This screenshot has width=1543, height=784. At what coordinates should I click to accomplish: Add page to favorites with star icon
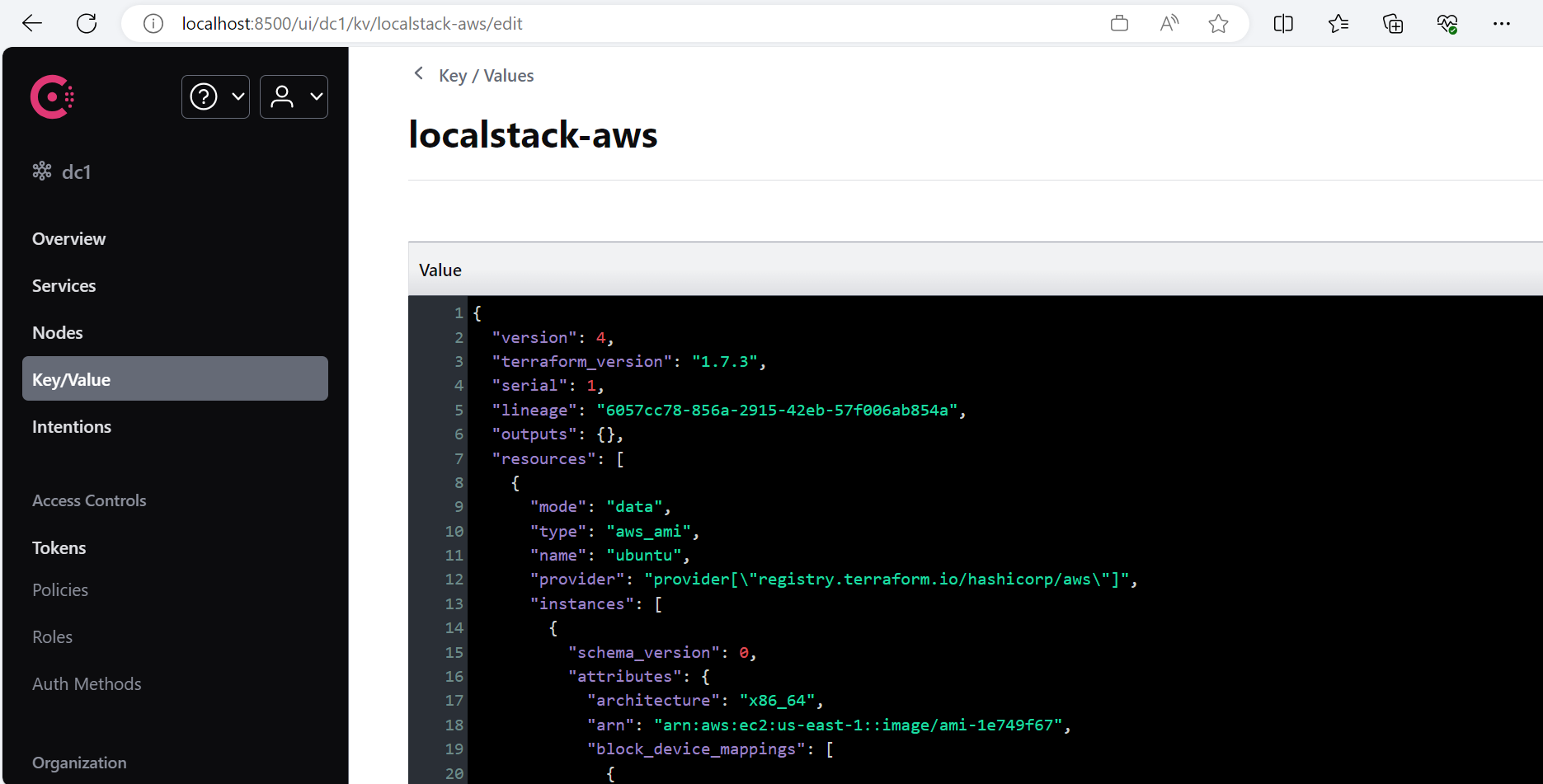pyautogui.click(x=1218, y=23)
